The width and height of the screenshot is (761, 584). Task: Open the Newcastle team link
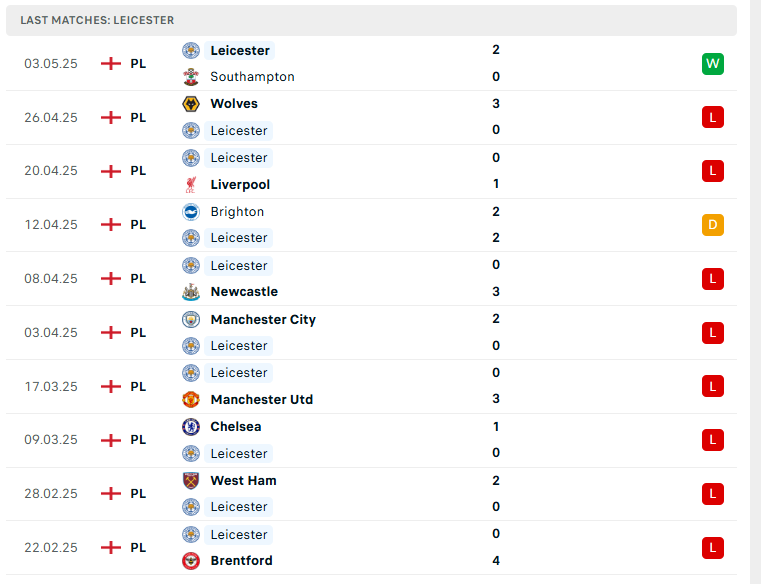[x=244, y=292]
